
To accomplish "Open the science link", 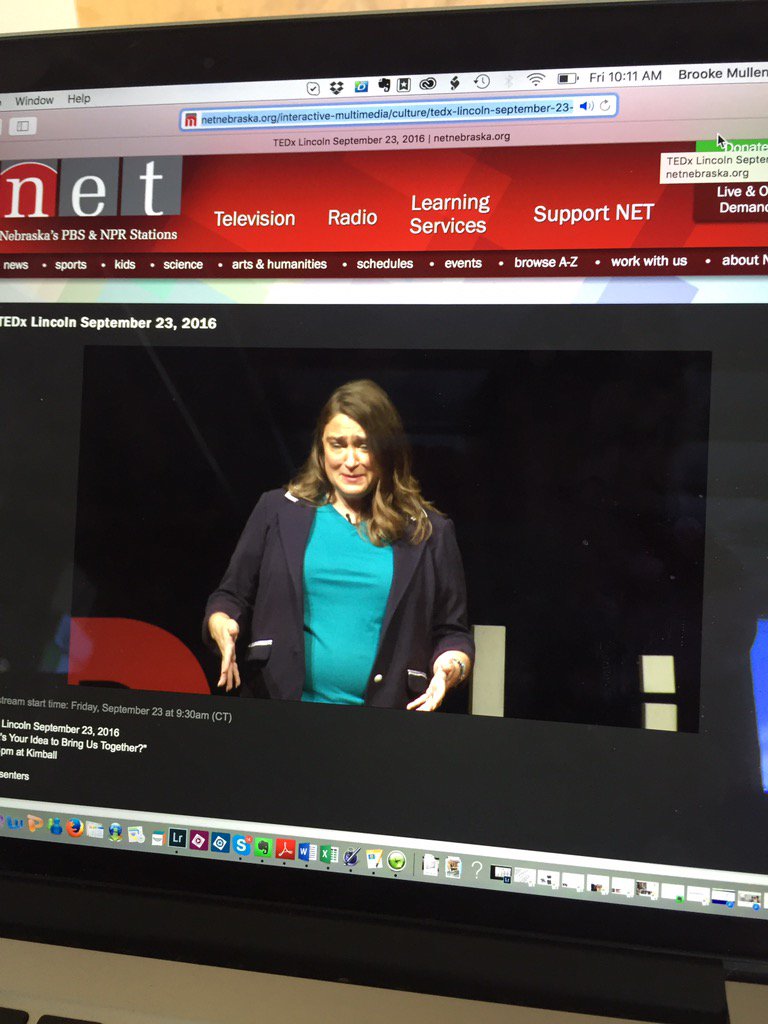I will click(183, 264).
